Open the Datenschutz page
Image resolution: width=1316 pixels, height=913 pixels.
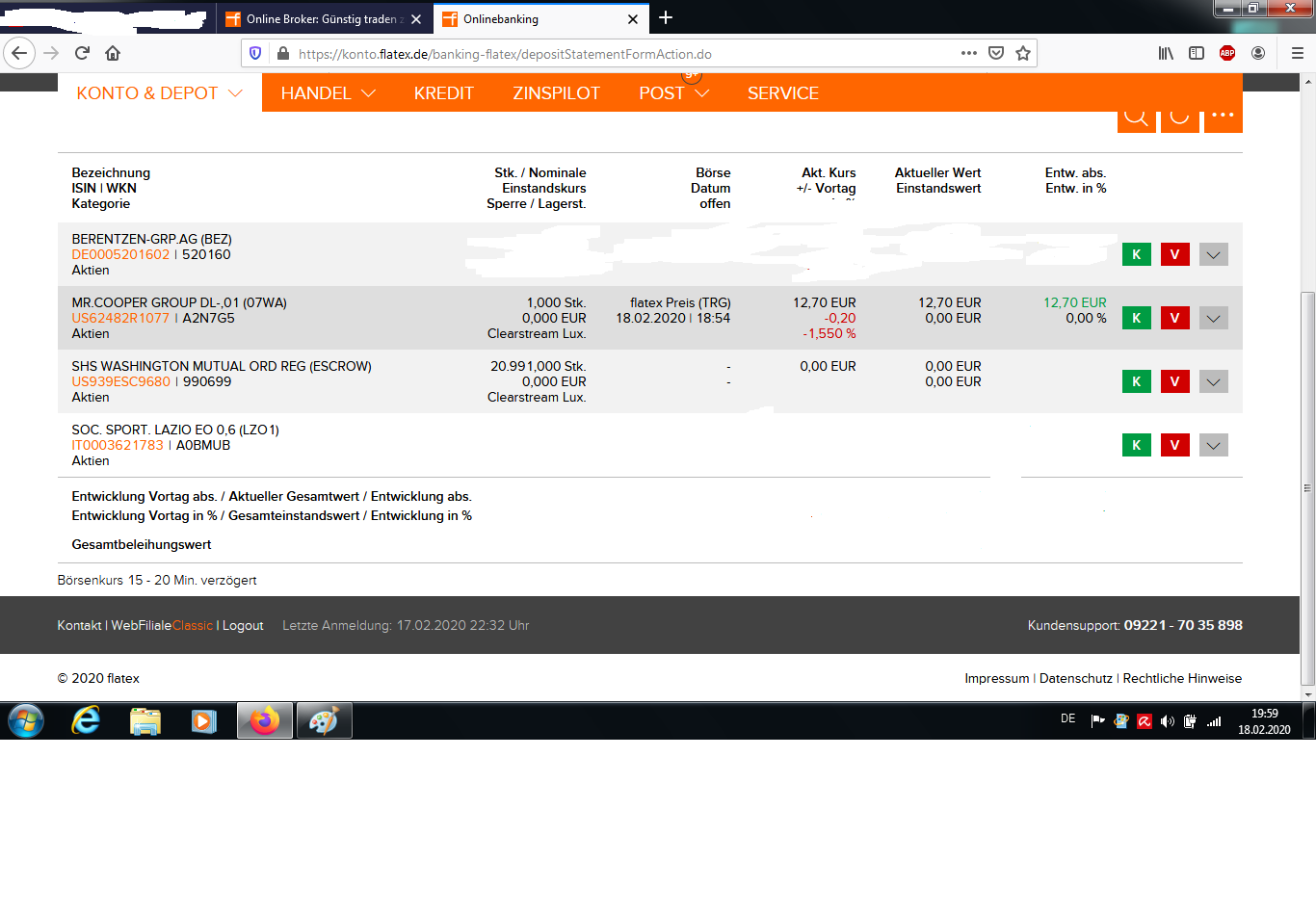[1076, 678]
